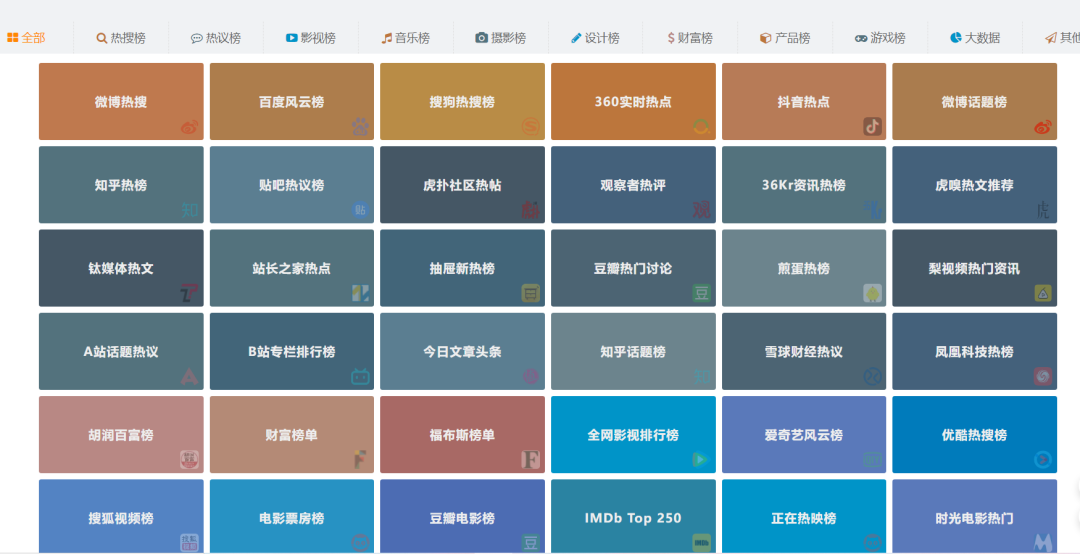Open the 今日文章头条 card
The image size is (1080, 554).
[x=462, y=351]
